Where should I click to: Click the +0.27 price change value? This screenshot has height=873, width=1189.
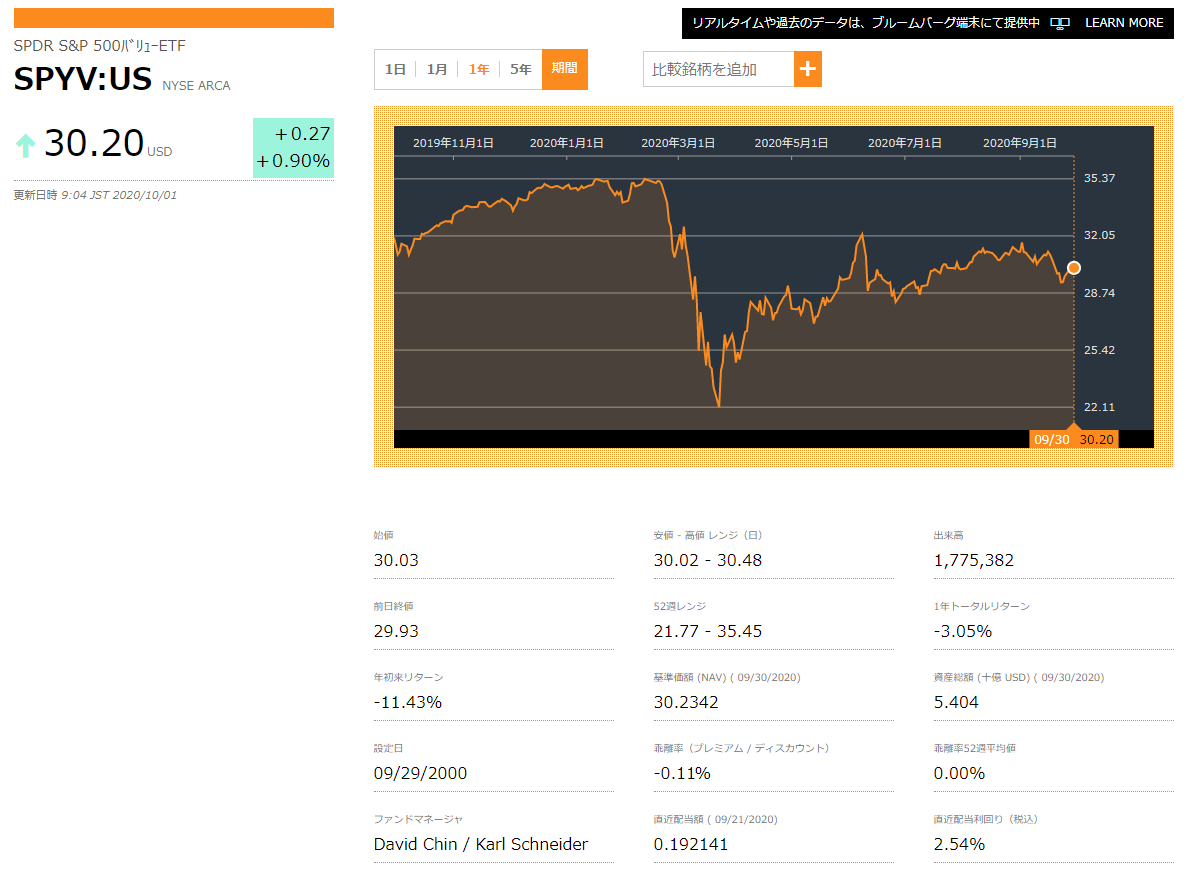(x=302, y=133)
